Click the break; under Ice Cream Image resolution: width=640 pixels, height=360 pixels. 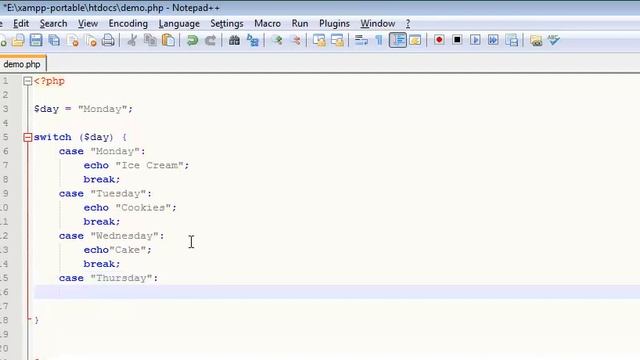pyautogui.click(x=102, y=180)
